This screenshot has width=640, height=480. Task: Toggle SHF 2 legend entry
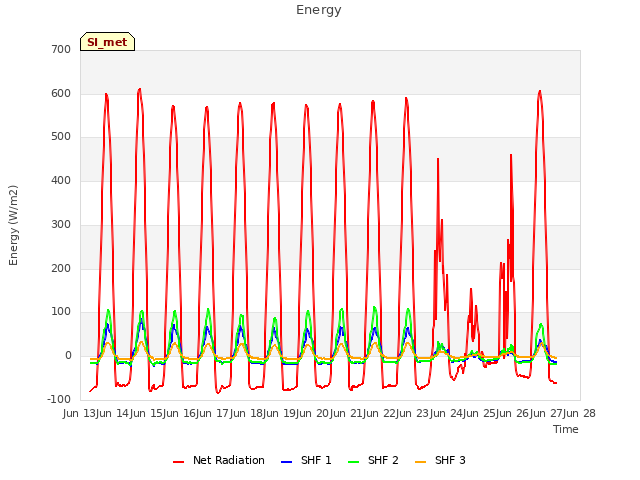pyautogui.click(x=373, y=460)
